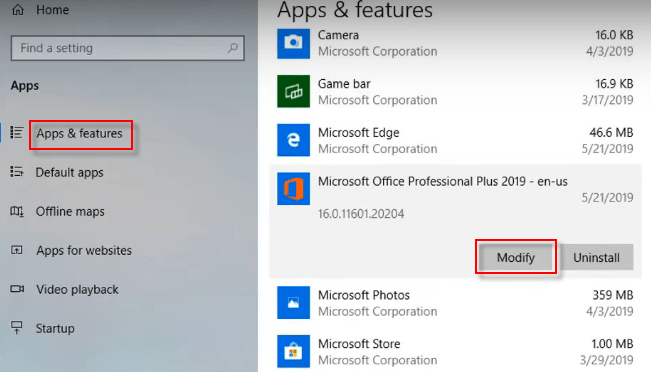Image resolution: width=651 pixels, height=372 pixels.
Task: Select the Microsoft Store app icon
Action: click(294, 351)
